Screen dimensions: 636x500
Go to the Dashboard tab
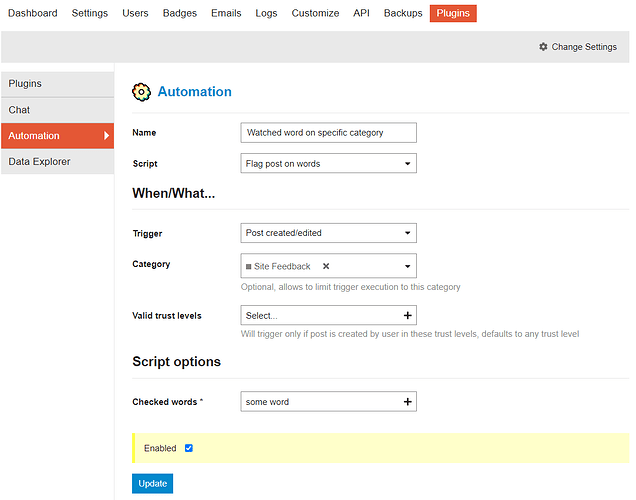coord(33,13)
